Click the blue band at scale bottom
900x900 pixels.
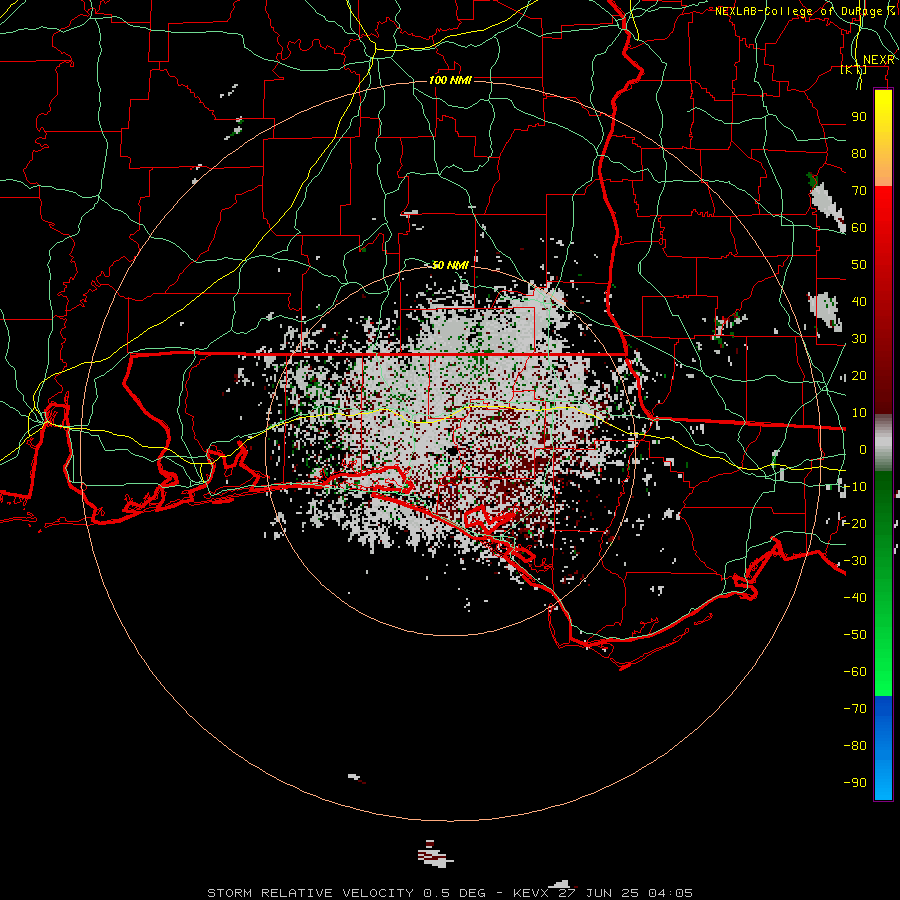point(883,747)
